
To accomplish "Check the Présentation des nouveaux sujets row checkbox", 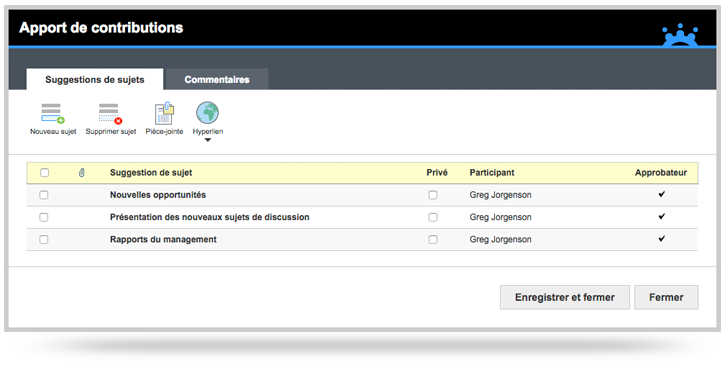I will pyautogui.click(x=44, y=217).
